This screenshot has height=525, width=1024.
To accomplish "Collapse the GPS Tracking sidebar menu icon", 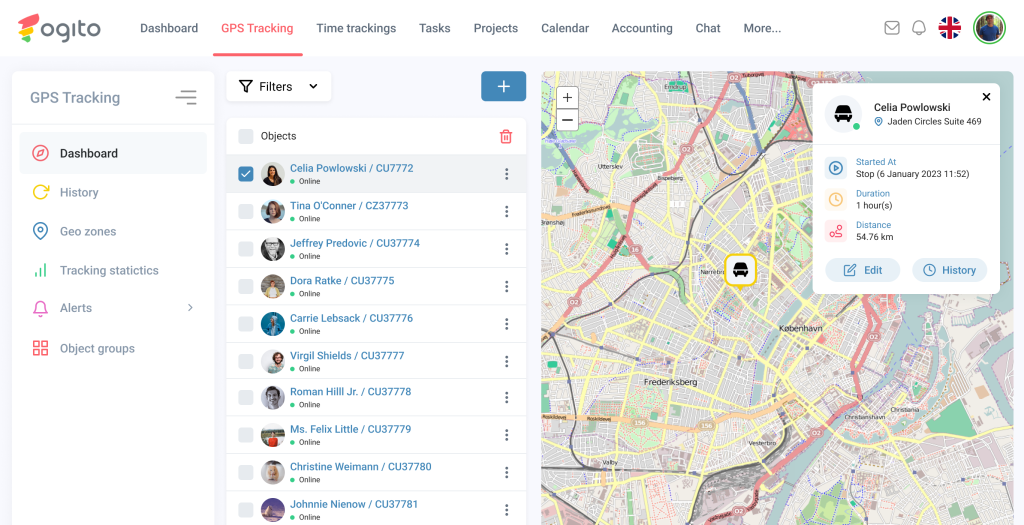I will [x=186, y=97].
